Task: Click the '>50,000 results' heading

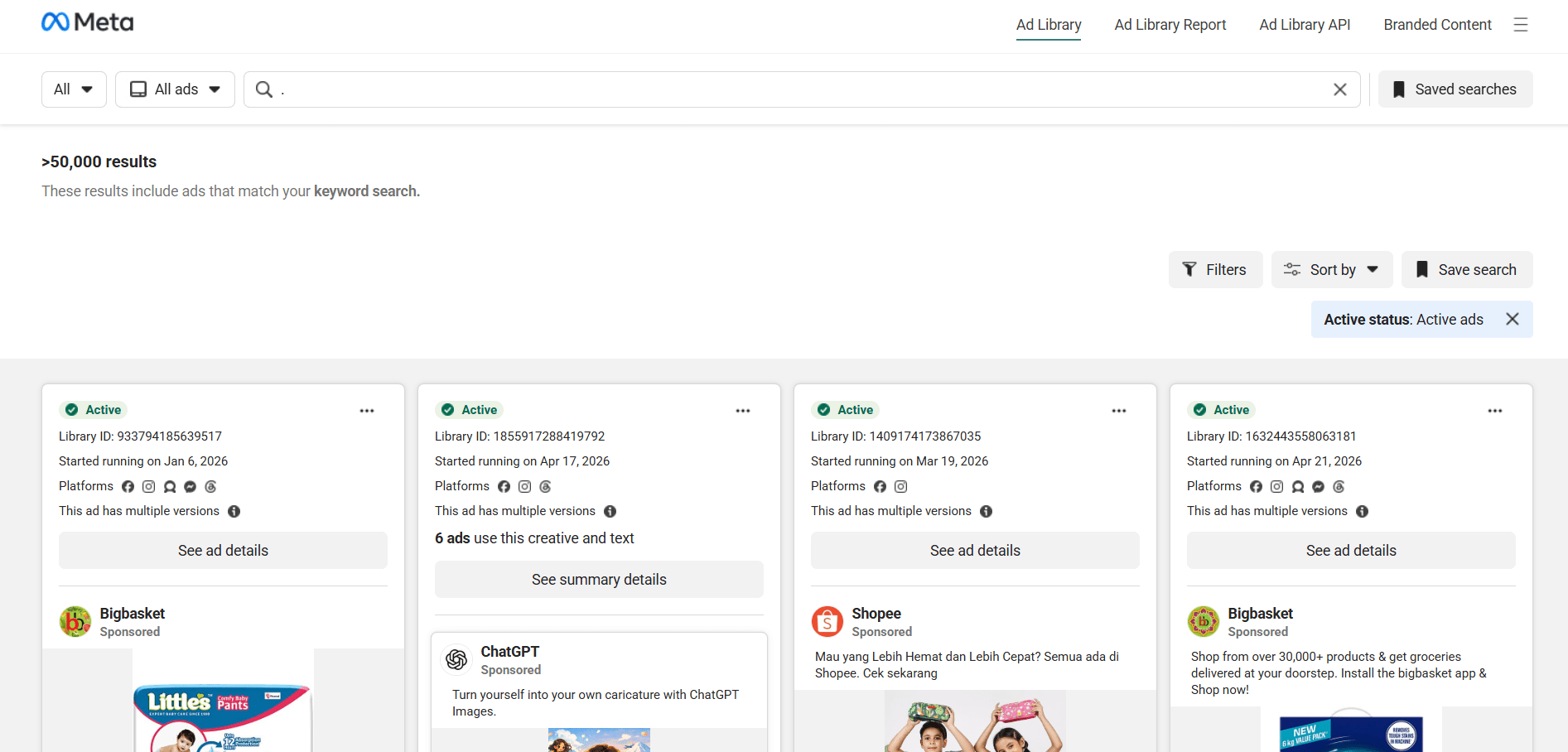Action: pyautogui.click(x=99, y=161)
